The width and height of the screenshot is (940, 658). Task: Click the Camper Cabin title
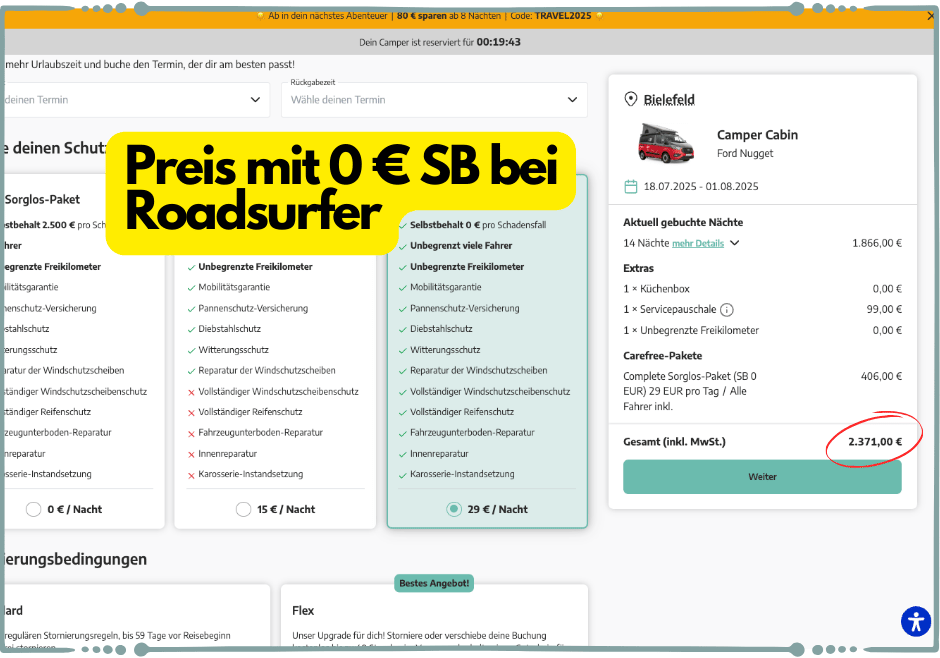757,135
